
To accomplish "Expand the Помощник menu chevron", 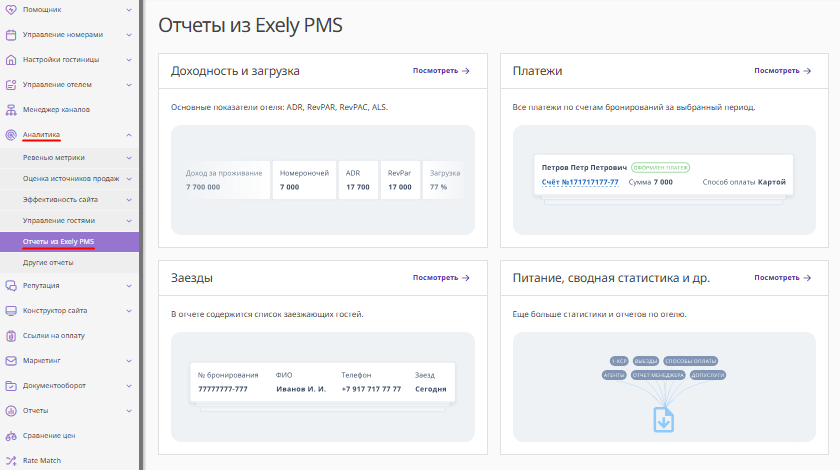I will (x=129, y=10).
